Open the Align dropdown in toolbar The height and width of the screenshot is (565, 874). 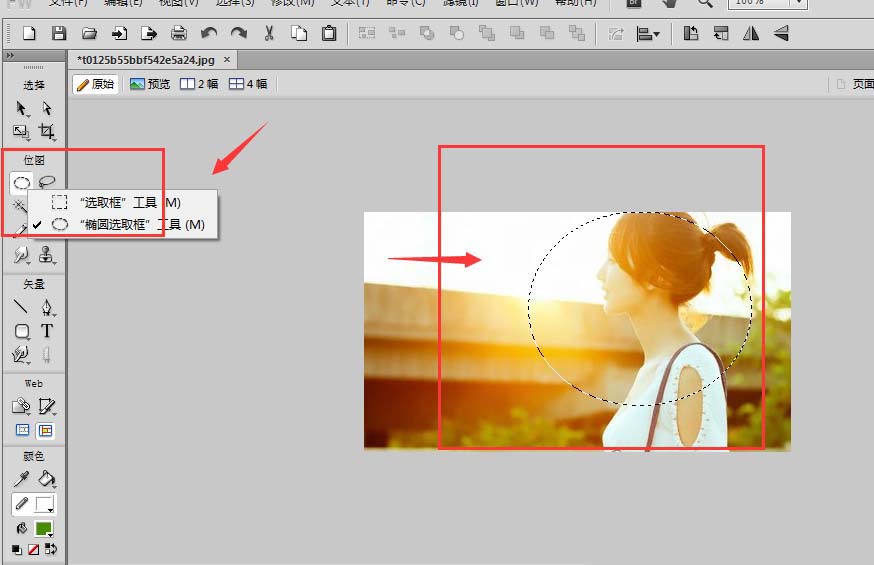(648, 33)
